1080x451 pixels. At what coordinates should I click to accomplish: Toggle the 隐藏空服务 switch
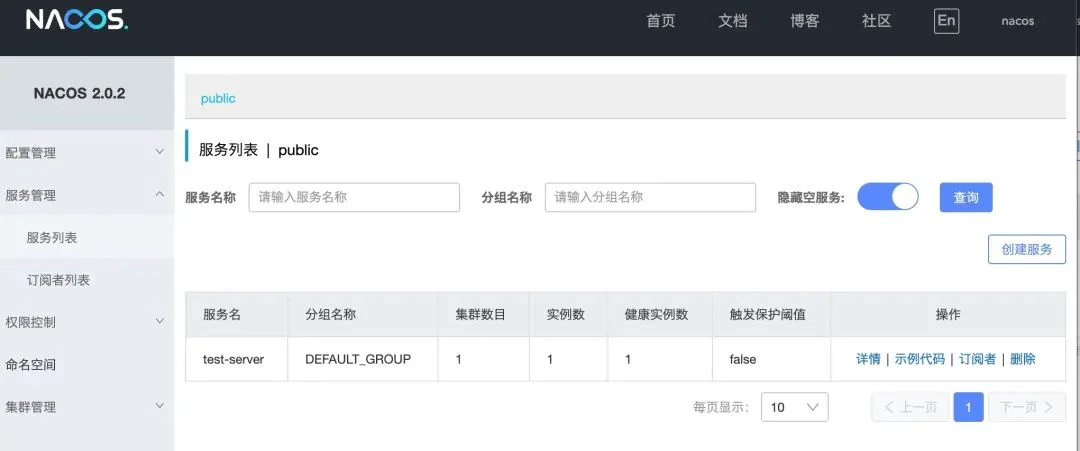pos(887,197)
